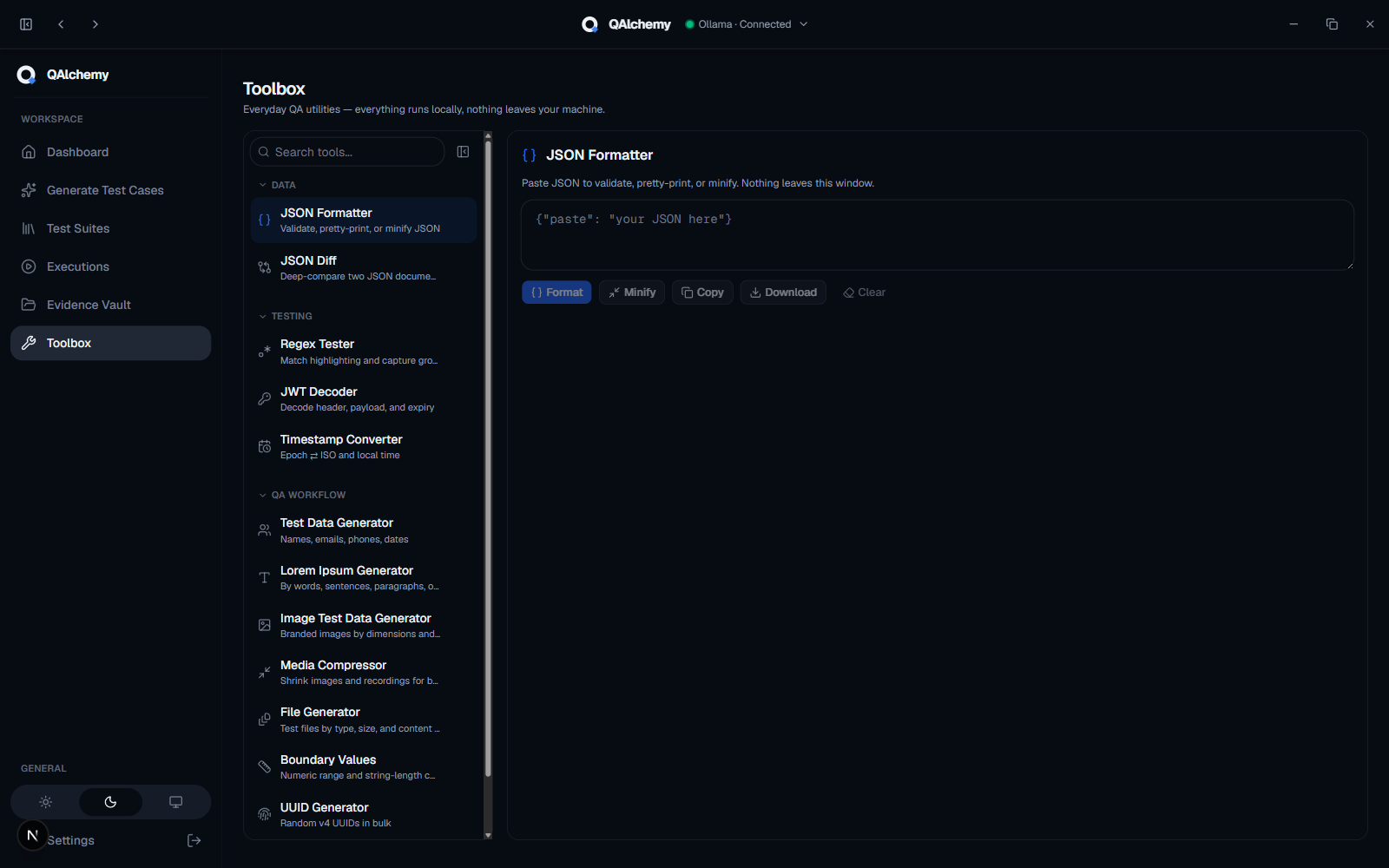Click the Executions play icon
1389x868 pixels.
29,266
